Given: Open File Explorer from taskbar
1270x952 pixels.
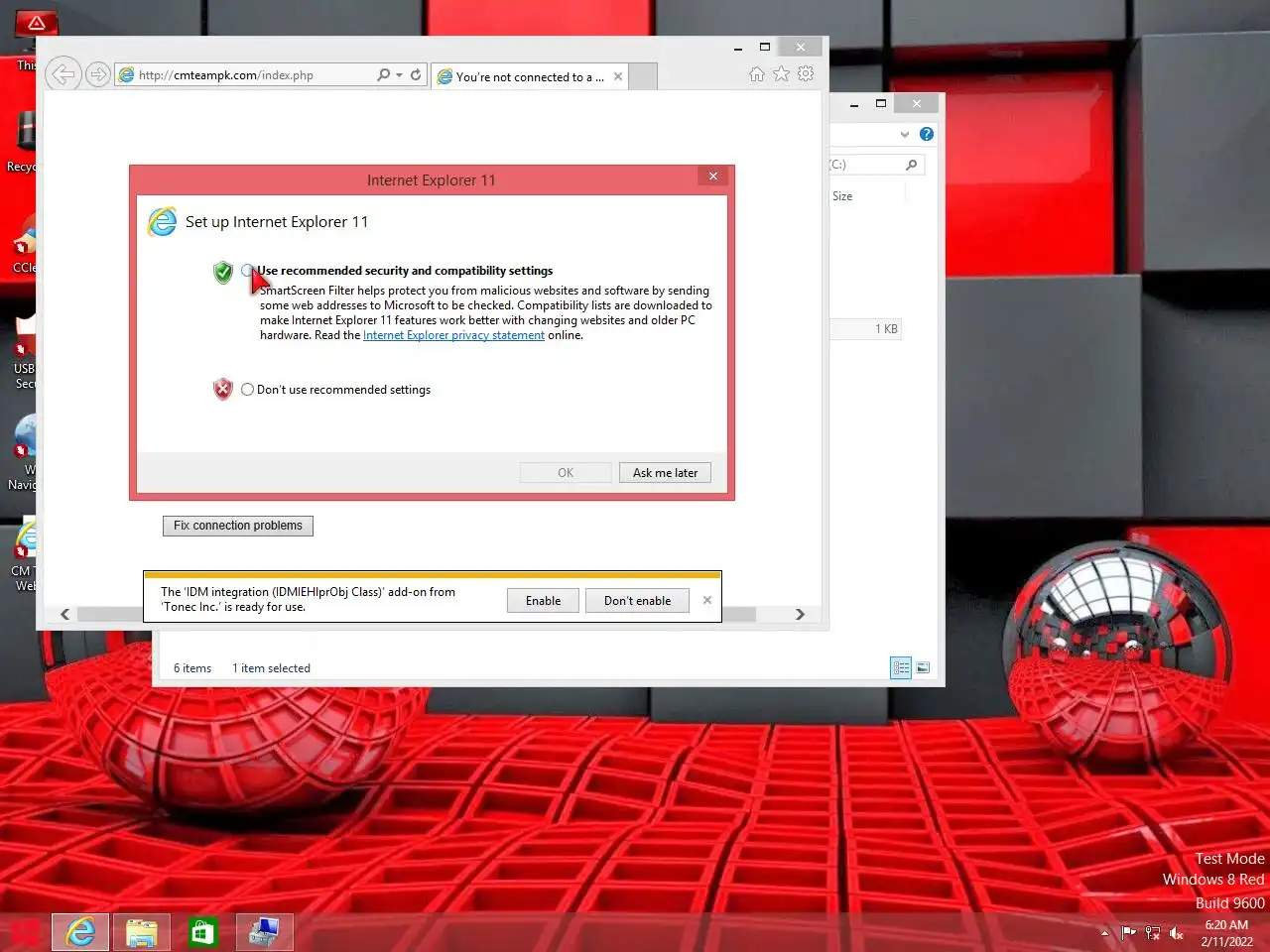Looking at the screenshot, I should click(142, 932).
